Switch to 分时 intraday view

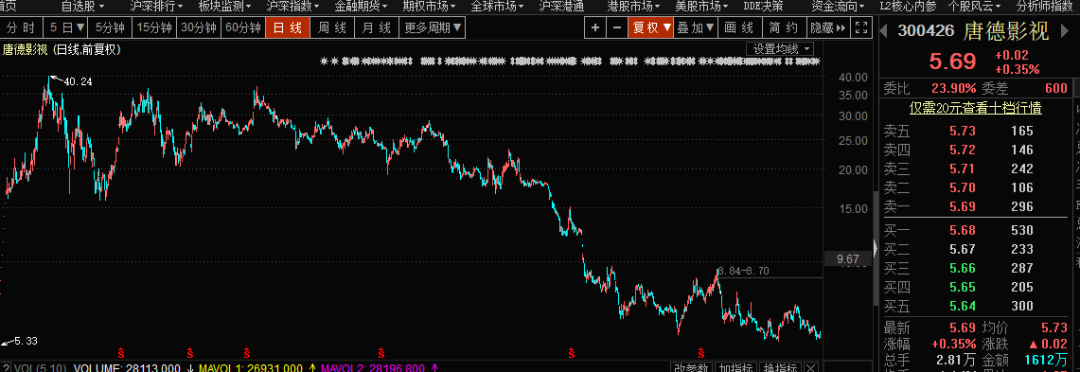(21, 28)
